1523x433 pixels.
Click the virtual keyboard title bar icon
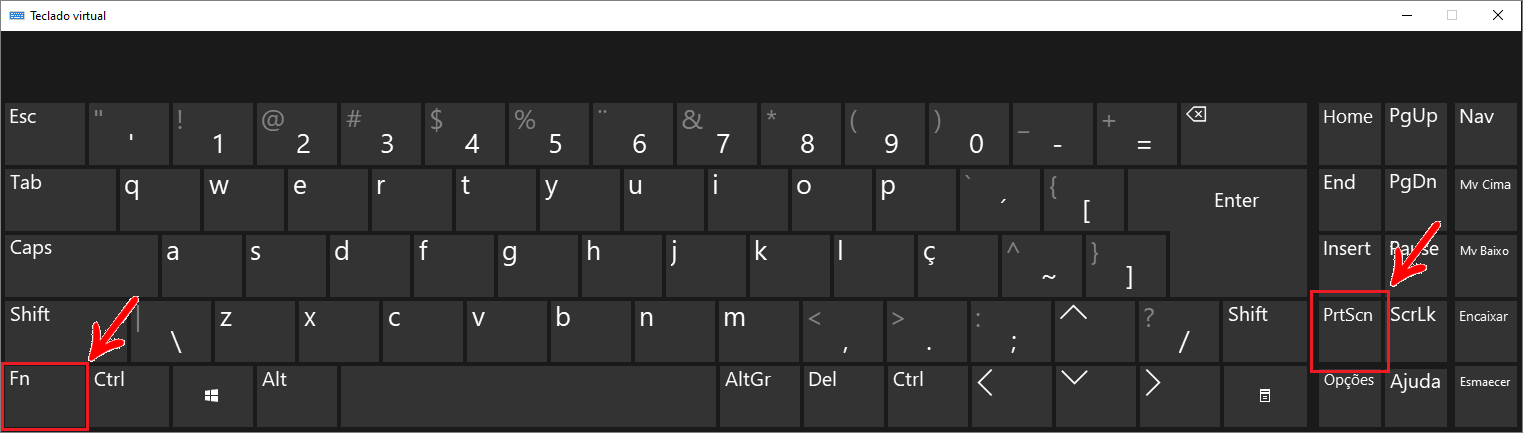pyautogui.click(x=16, y=15)
